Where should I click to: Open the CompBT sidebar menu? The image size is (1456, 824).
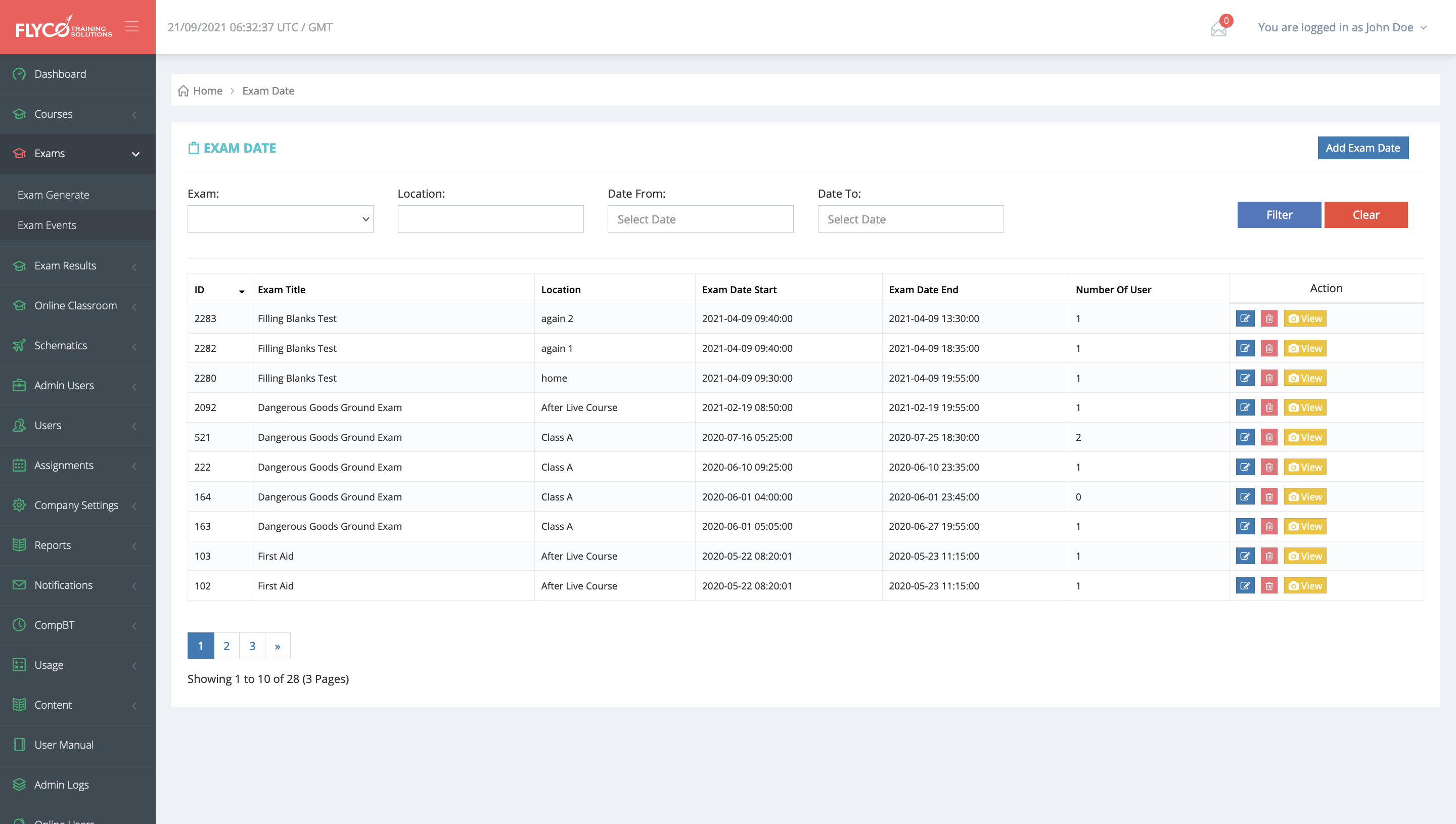[x=77, y=625]
